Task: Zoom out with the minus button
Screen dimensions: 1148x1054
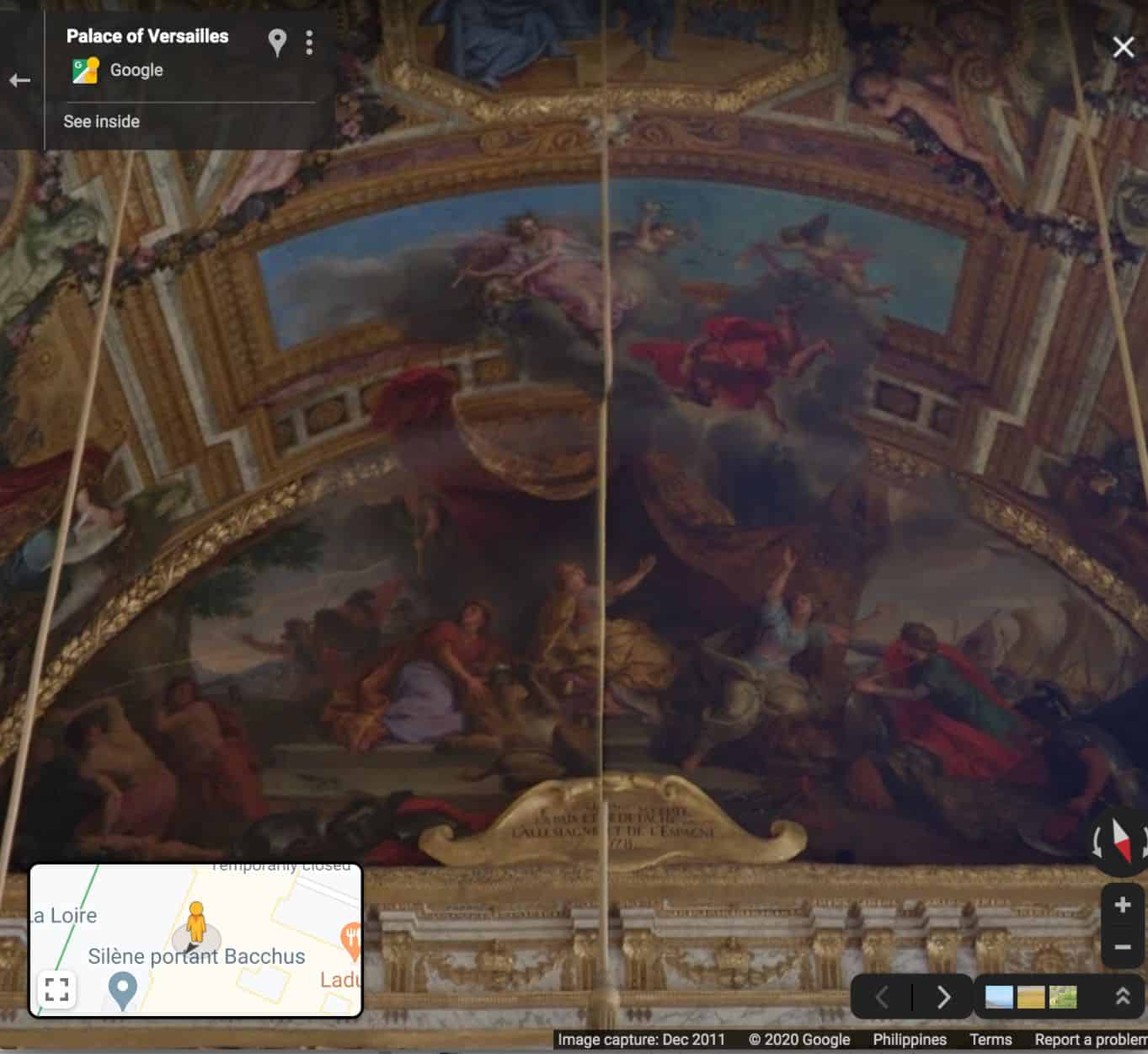Action: (x=1123, y=947)
